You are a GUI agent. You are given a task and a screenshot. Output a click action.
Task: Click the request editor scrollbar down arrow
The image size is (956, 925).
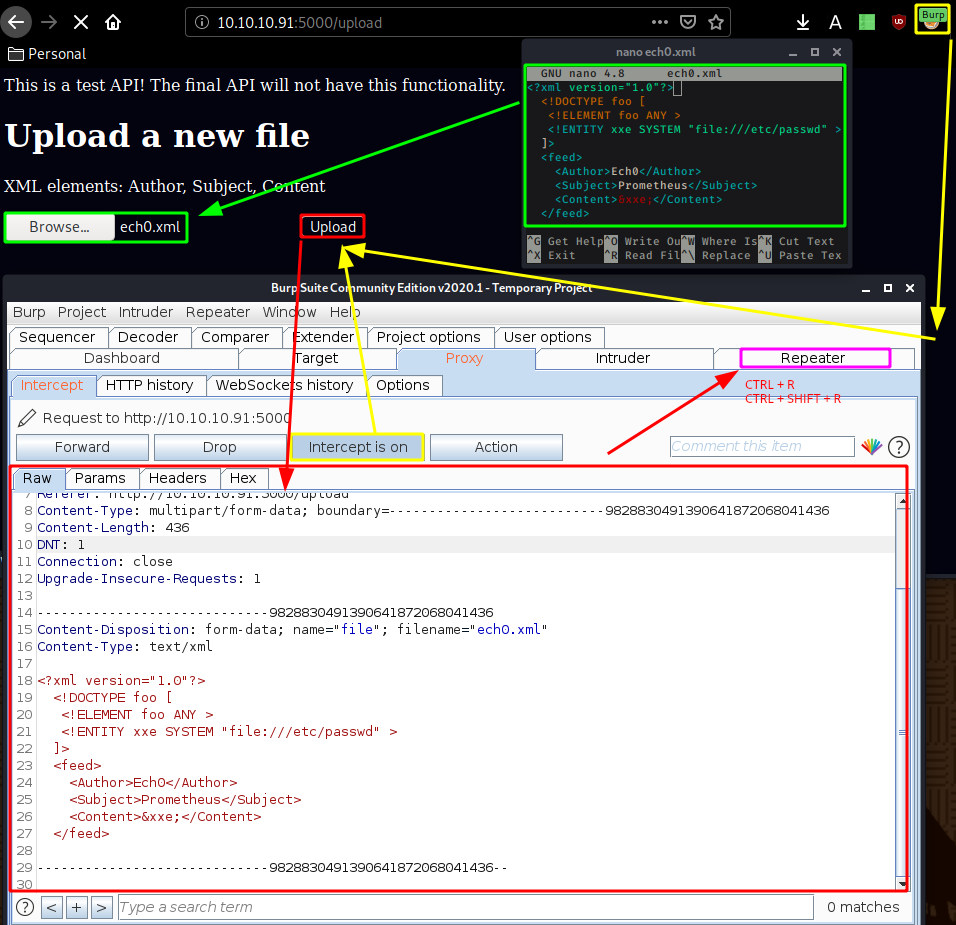[902, 883]
